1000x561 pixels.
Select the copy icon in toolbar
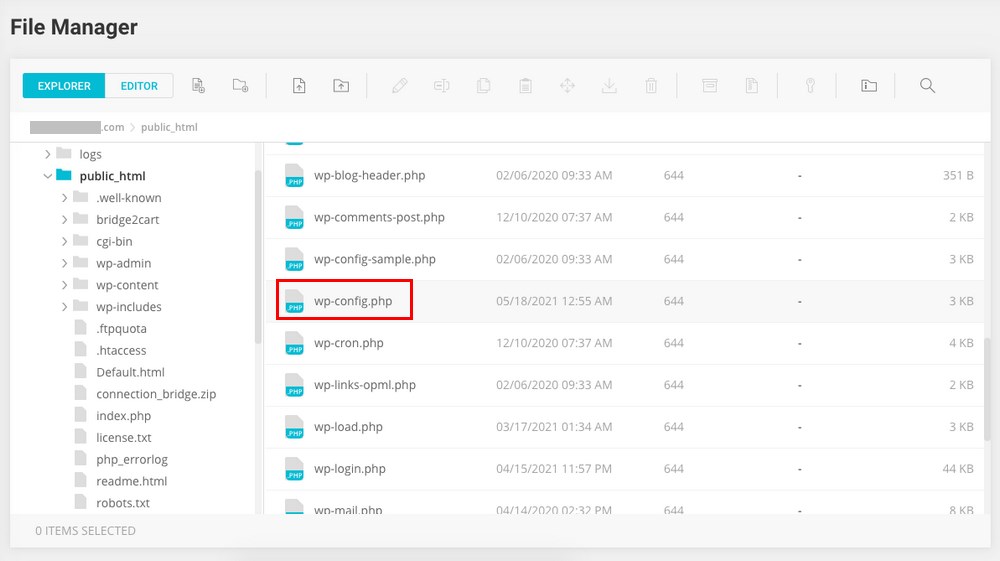pos(483,85)
